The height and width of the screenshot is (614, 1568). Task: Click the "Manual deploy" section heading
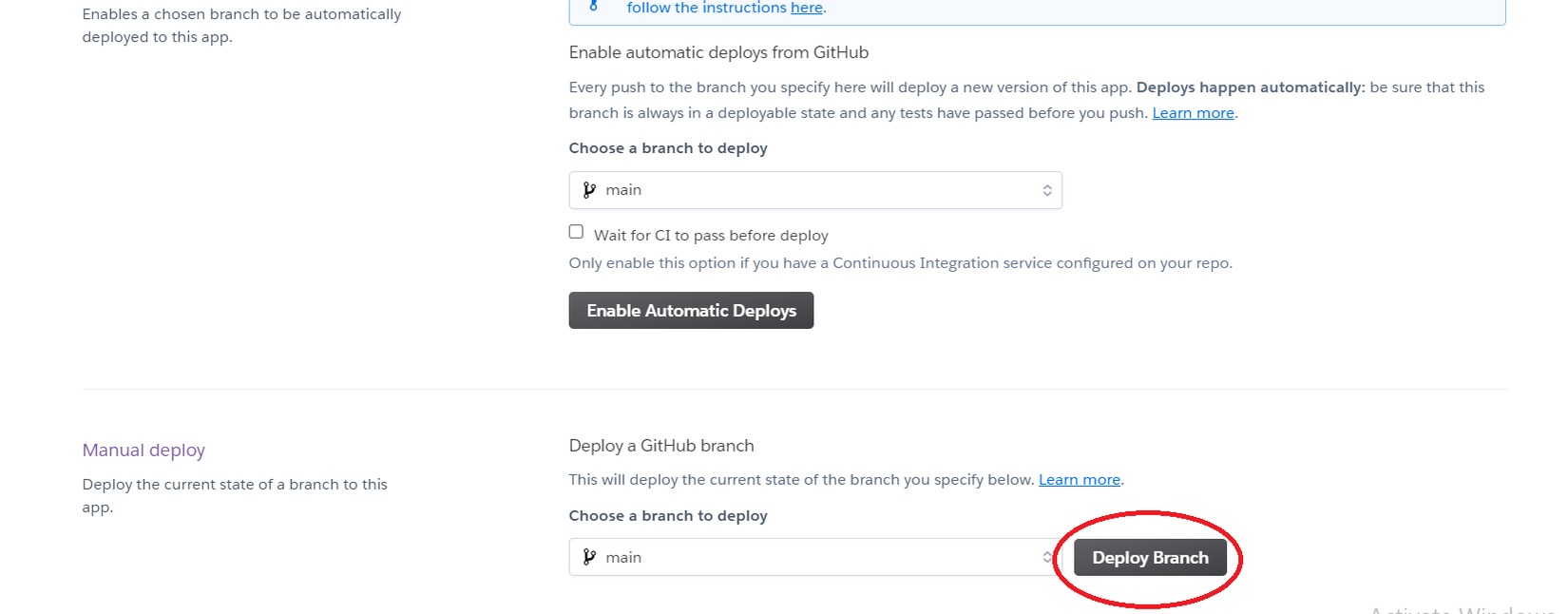(143, 451)
